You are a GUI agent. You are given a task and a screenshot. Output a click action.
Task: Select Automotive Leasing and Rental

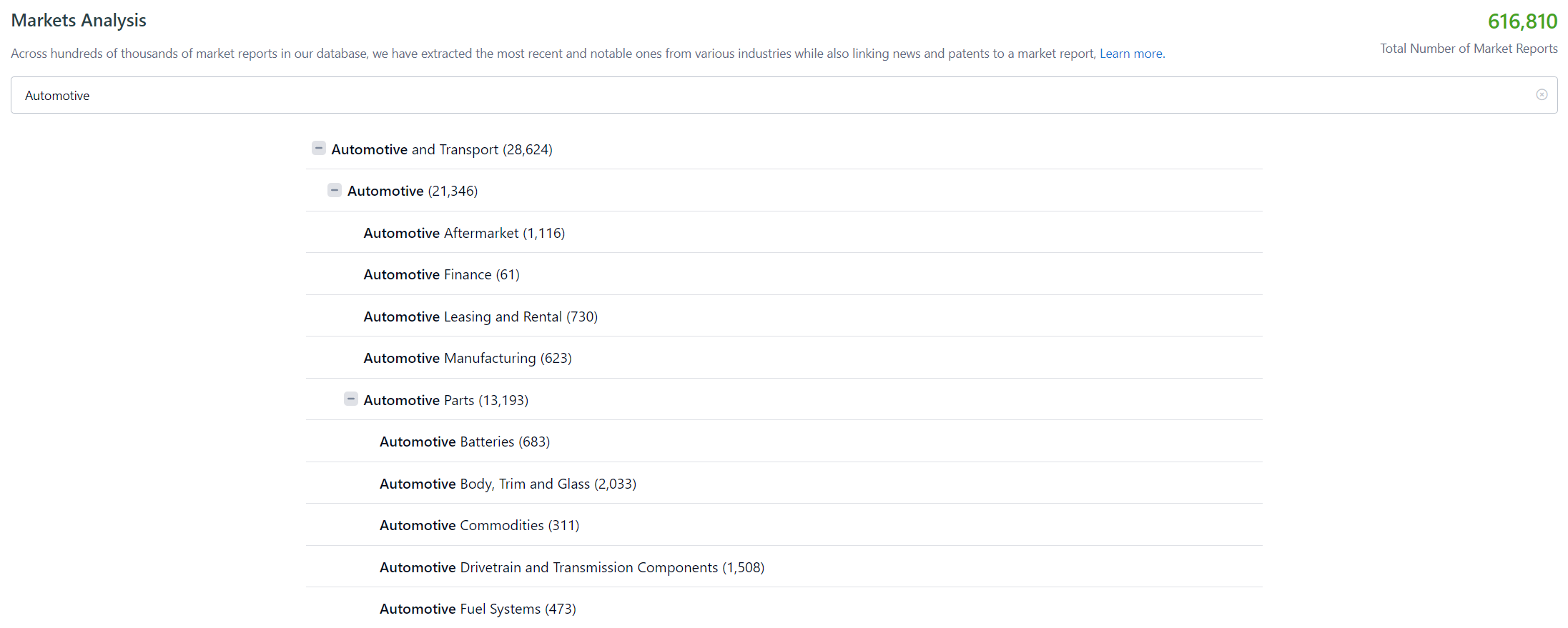pyautogui.click(x=480, y=317)
